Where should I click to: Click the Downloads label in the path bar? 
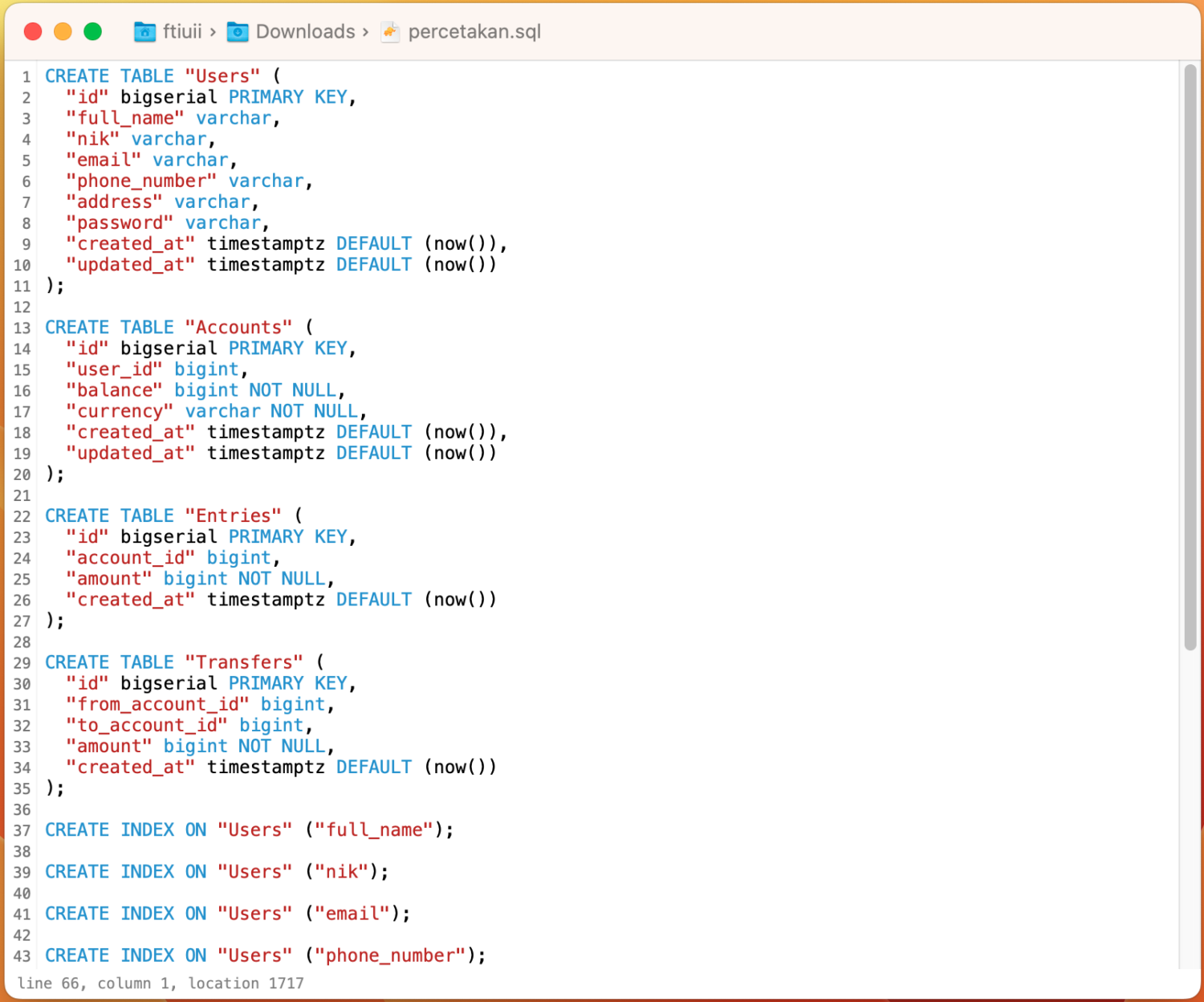click(305, 31)
